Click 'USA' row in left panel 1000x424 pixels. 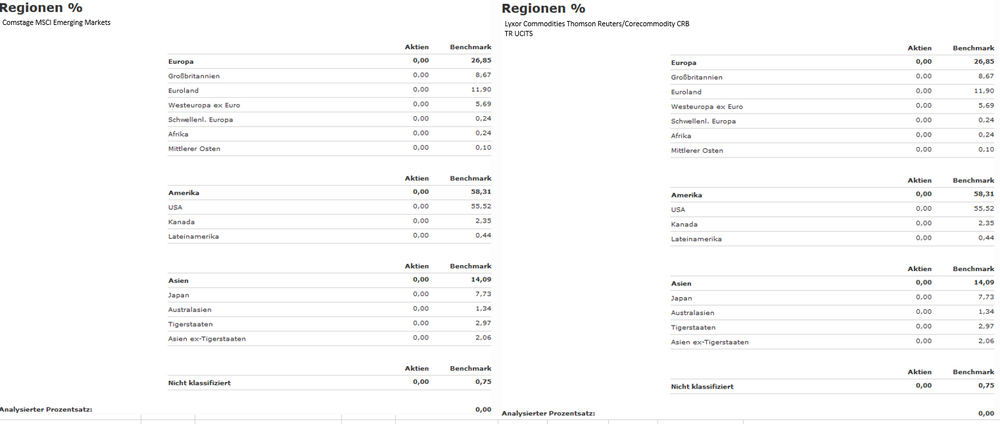point(329,207)
